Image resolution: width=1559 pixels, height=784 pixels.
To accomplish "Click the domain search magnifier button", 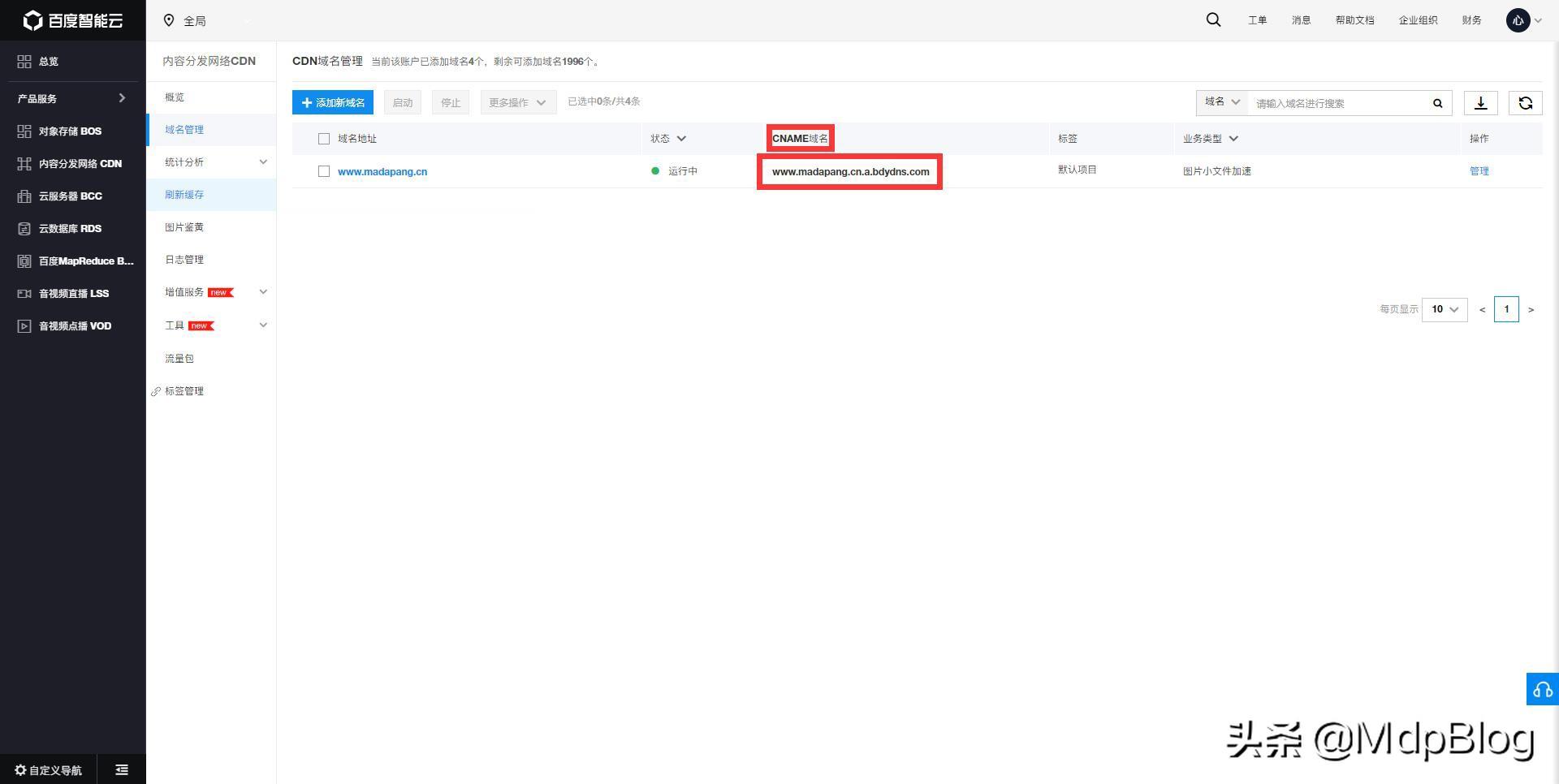I will click(1437, 103).
